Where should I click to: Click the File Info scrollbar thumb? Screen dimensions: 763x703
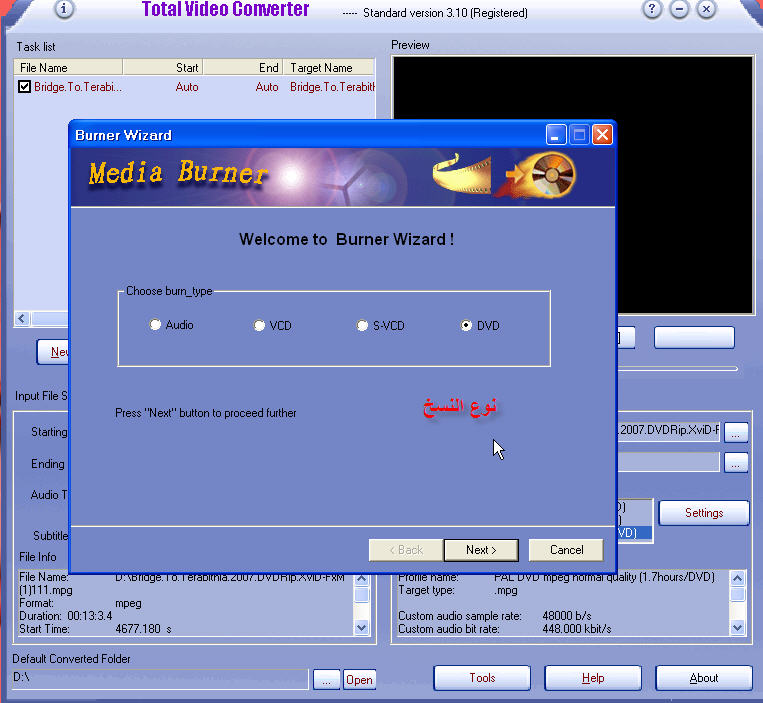pos(362,595)
